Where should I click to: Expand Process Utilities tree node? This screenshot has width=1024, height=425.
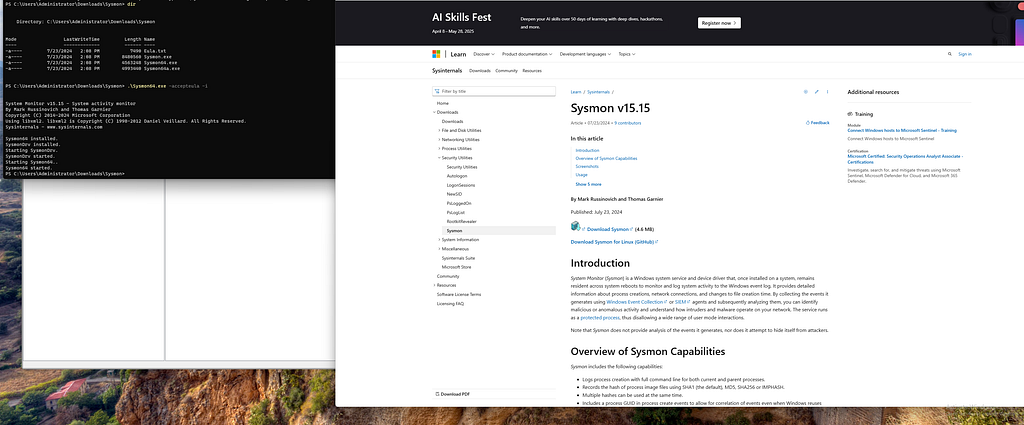[x=440, y=149]
